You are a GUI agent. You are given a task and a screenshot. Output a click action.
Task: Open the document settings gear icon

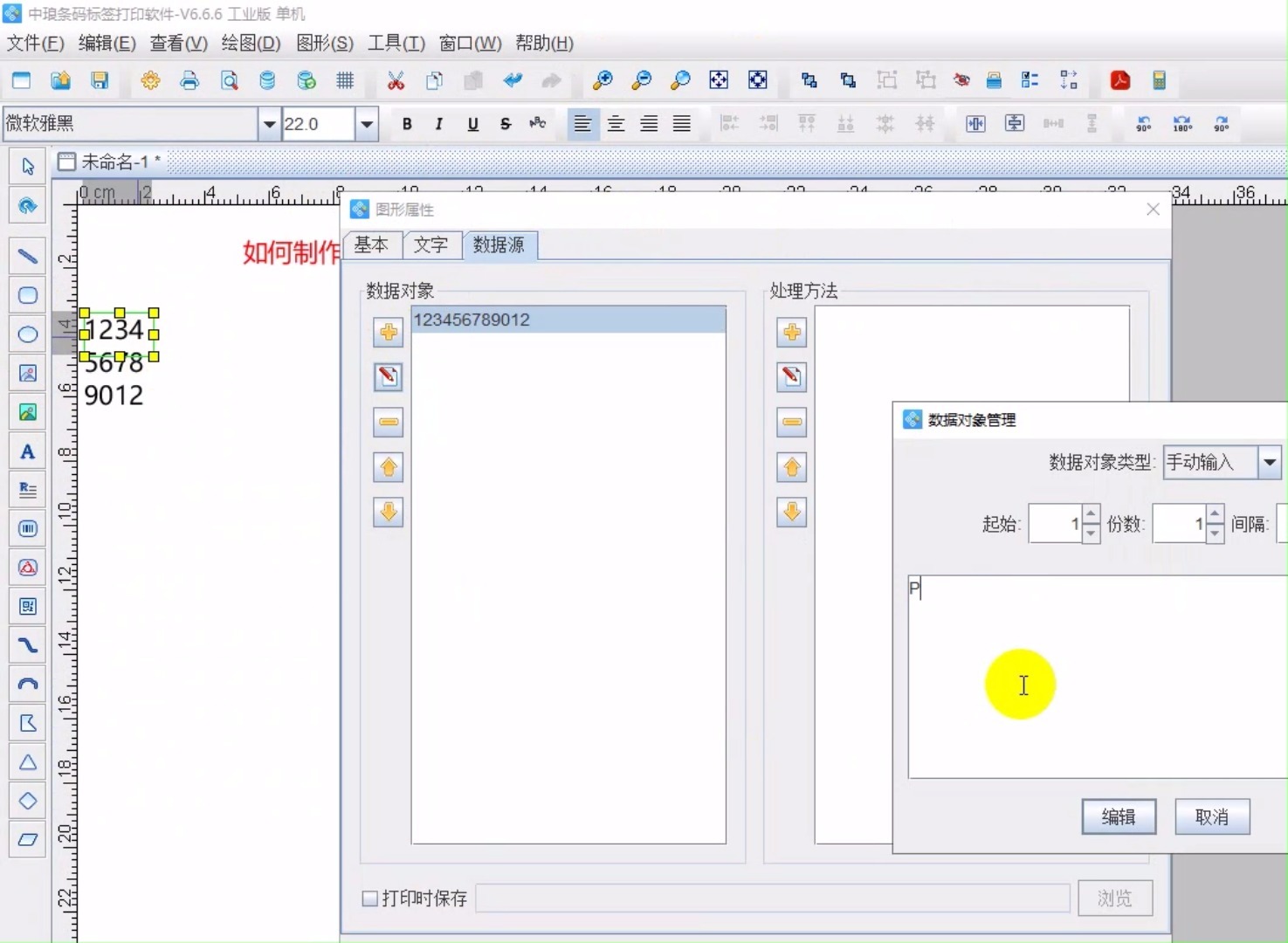click(x=150, y=80)
